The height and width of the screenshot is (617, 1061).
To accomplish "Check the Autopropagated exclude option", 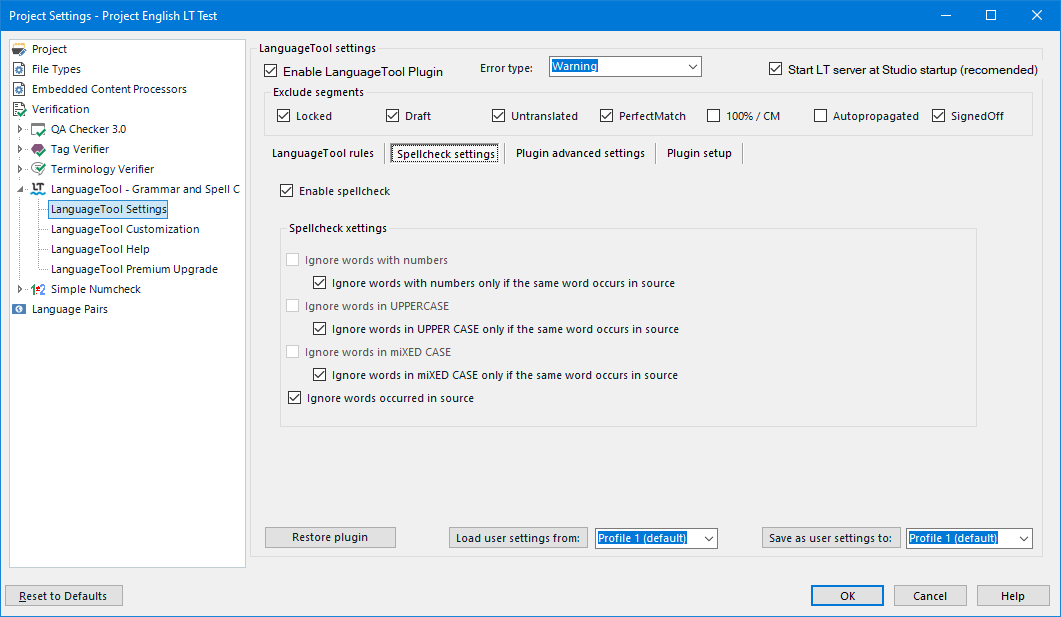I will click(821, 116).
